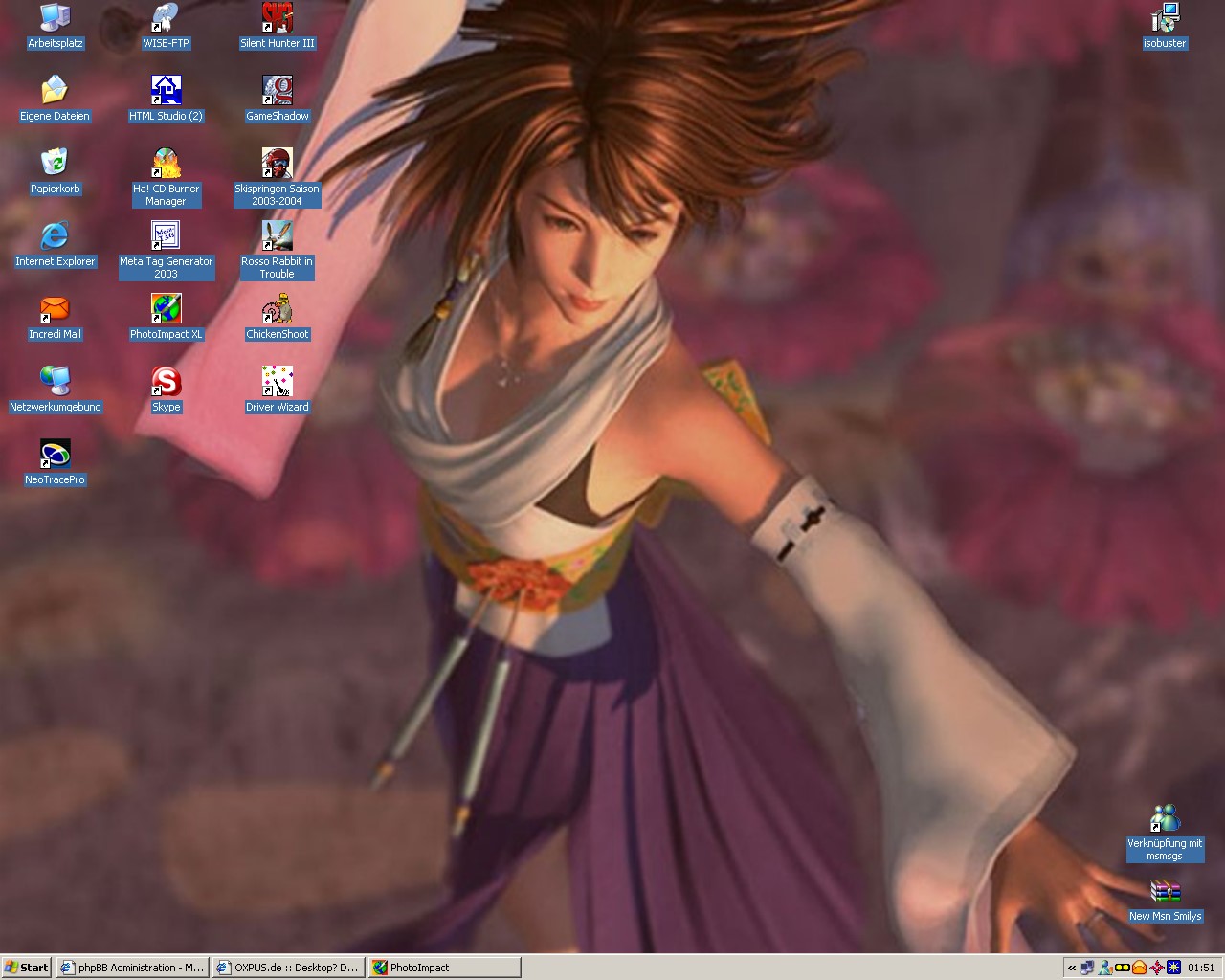Switch to phpBB Administration taskbar window
Image resolution: width=1225 pixels, height=980 pixels.
[132, 968]
